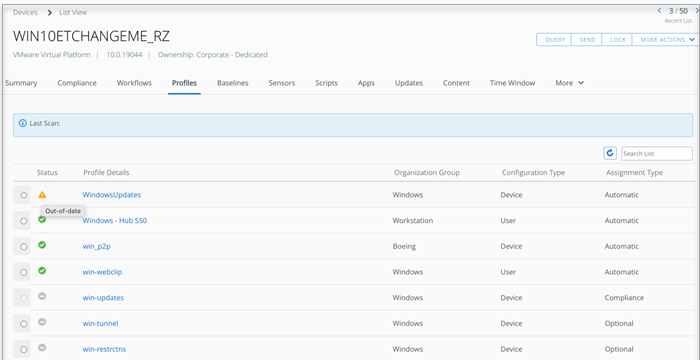
Task: Open the win-webclip profile link
Action: pyautogui.click(x=102, y=272)
